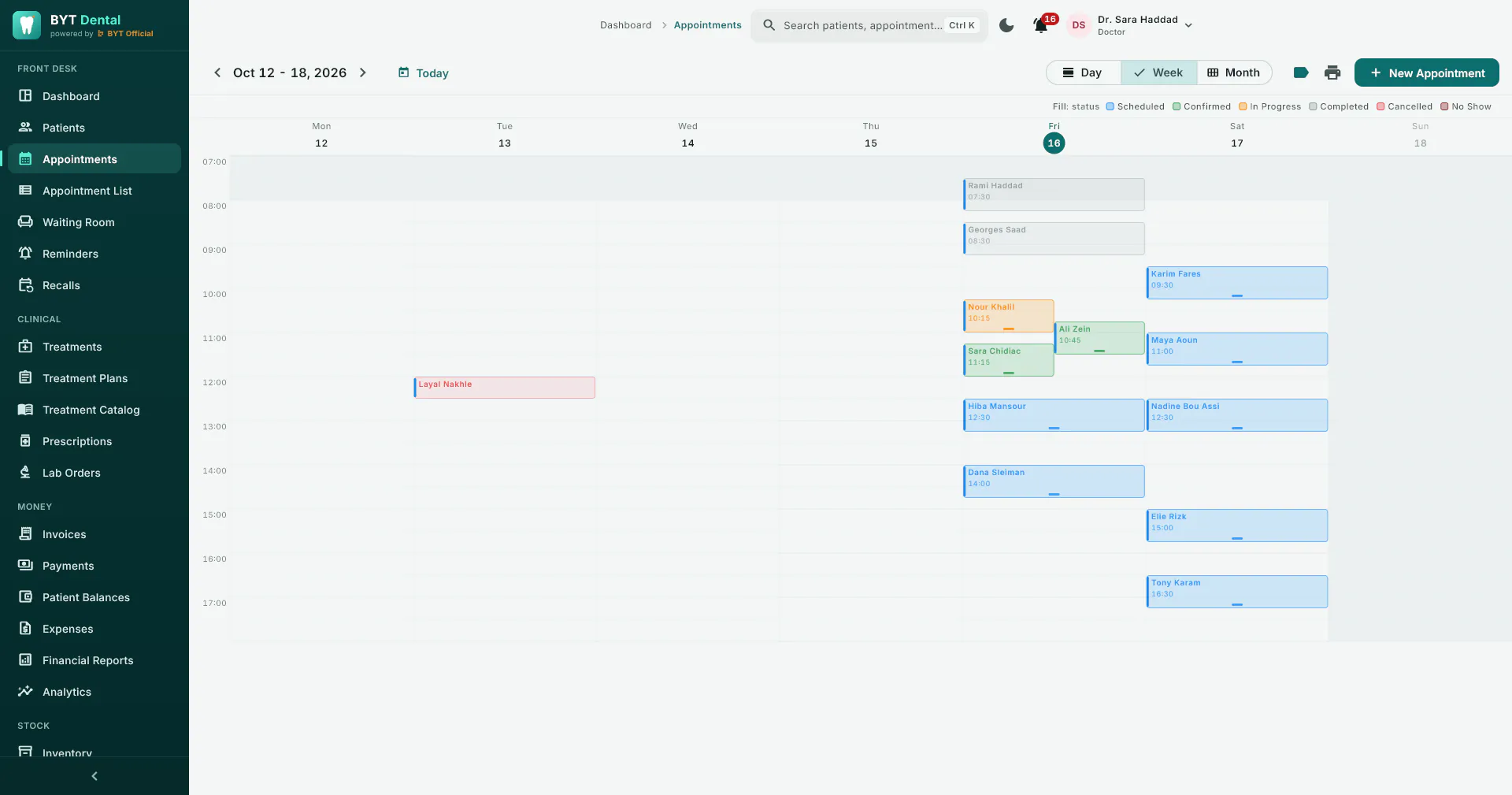This screenshot has width=1512, height=795.
Task: Click the search patients input field
Action: [869, 25]
